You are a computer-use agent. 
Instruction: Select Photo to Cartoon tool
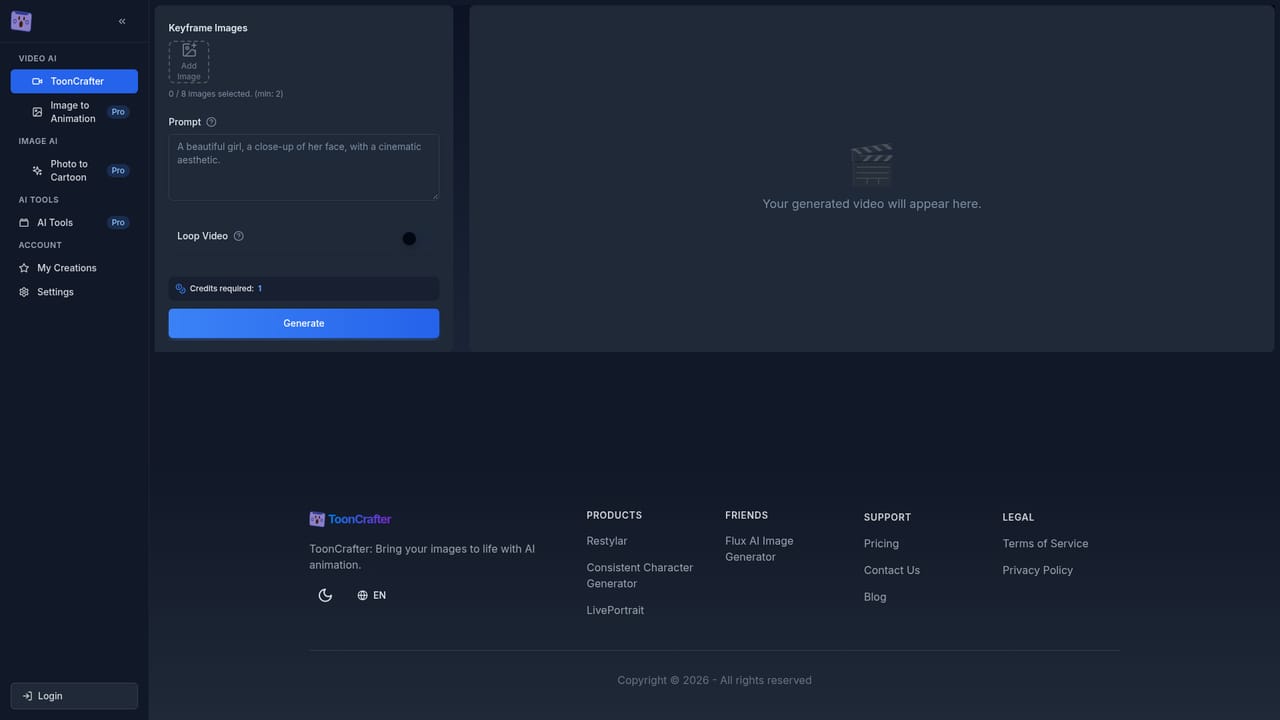74,170
